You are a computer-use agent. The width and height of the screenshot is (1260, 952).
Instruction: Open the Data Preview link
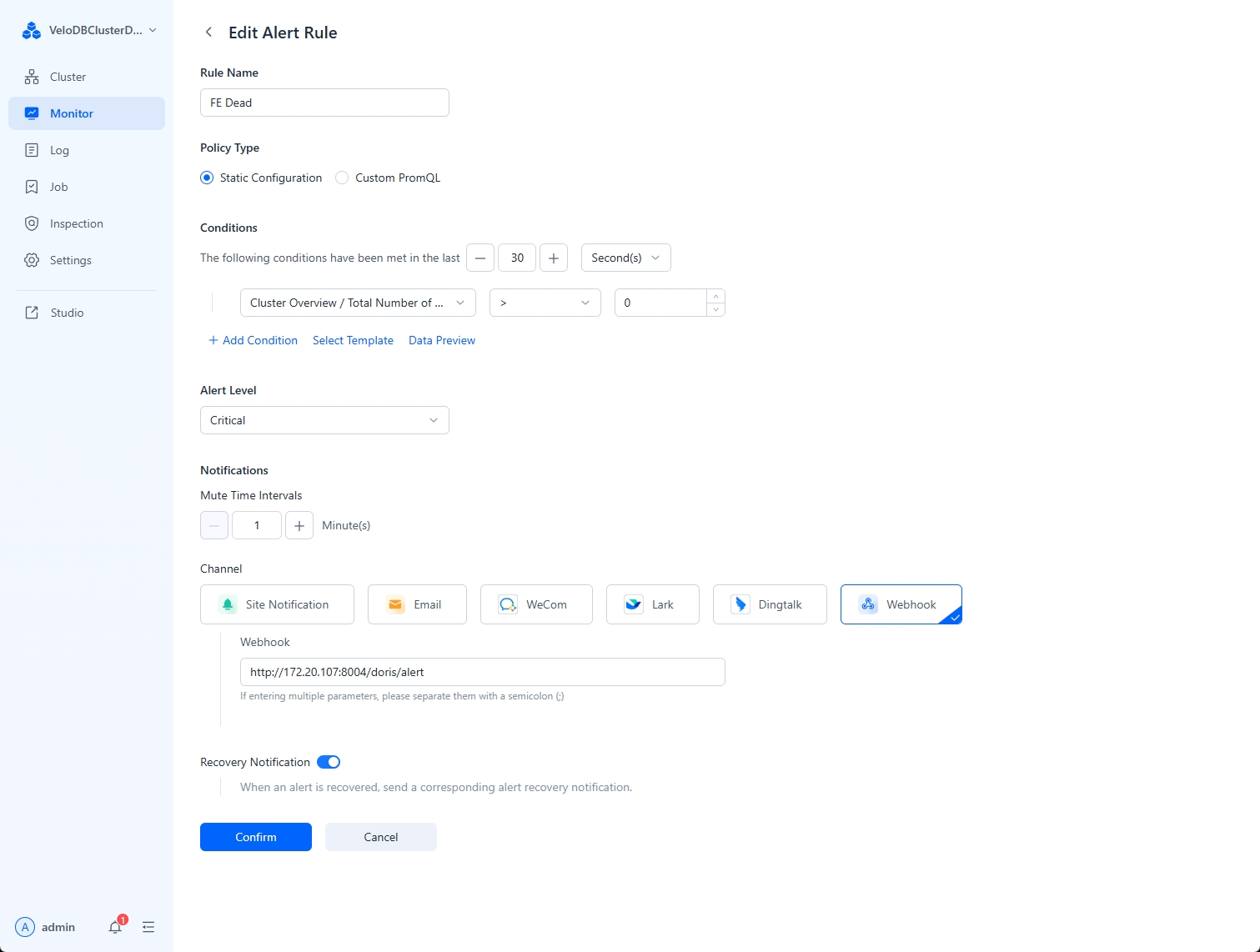tap(441, 340)
